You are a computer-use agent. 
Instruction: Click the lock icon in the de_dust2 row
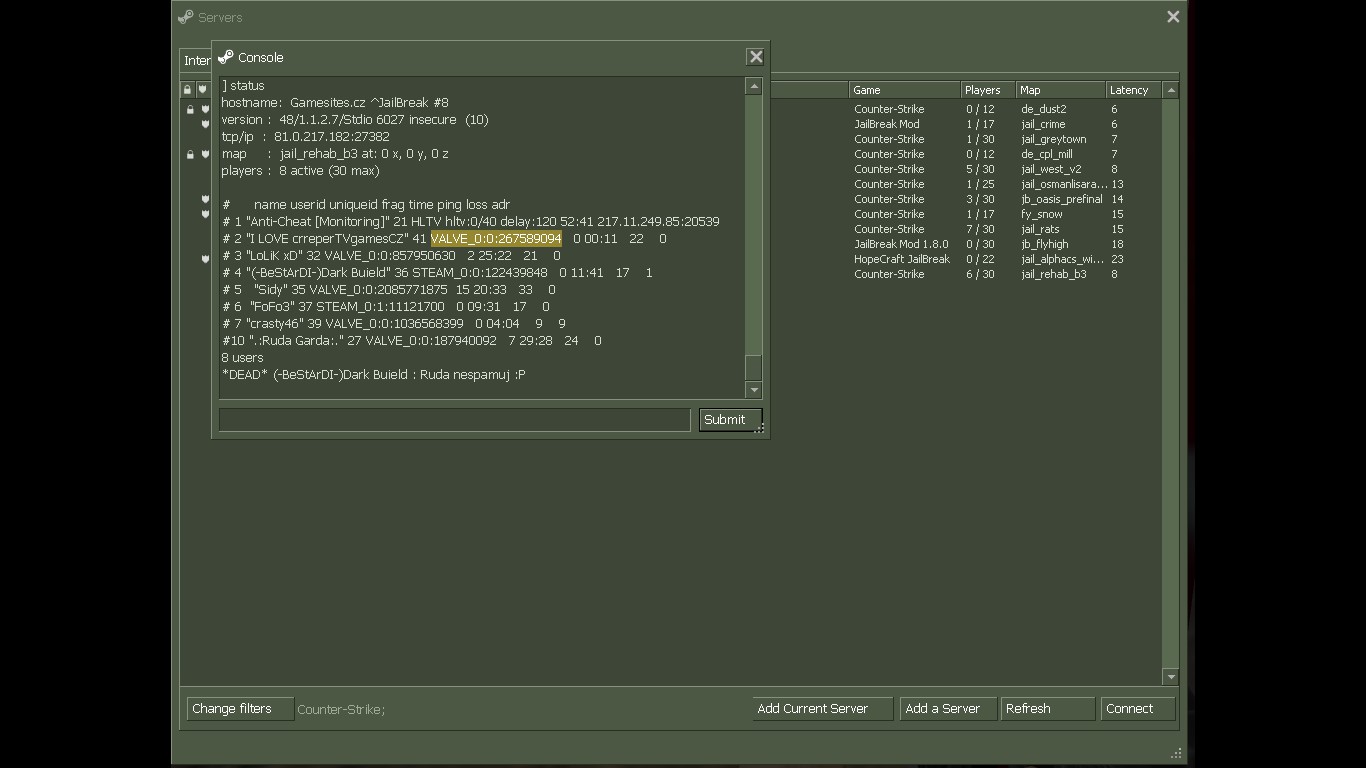tap(190, 109)
